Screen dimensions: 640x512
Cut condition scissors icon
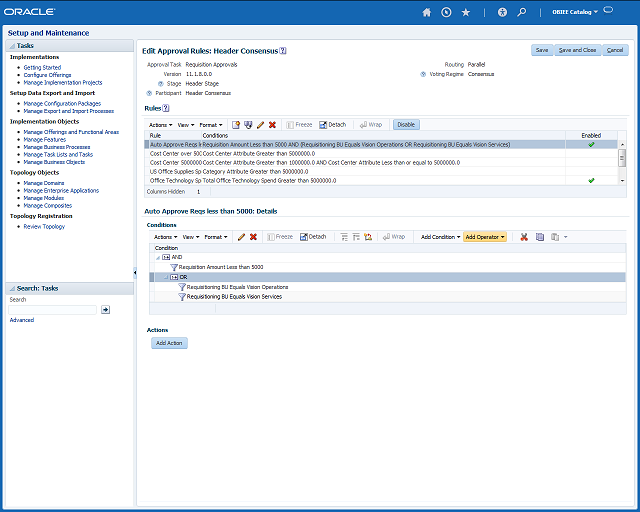point(524,237)
